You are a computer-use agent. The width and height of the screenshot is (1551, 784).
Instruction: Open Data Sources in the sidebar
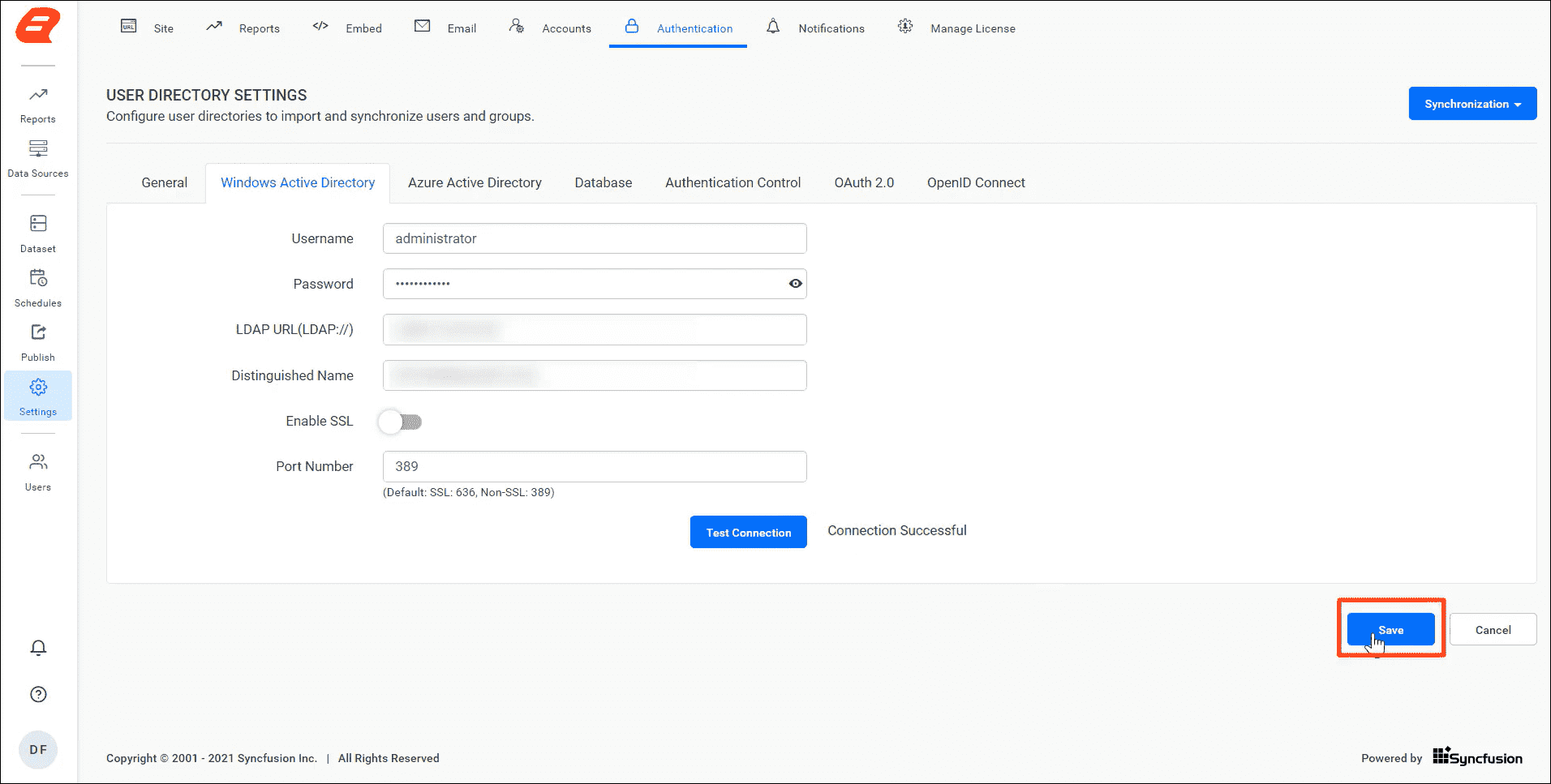[38, 160]
